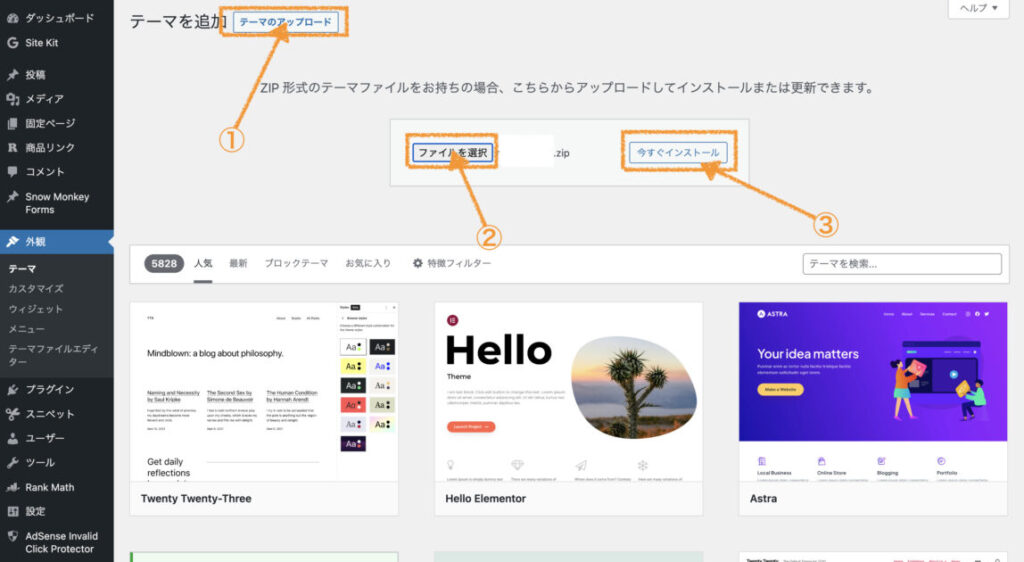Open the Widgets (ウィジェット) submenu item
Viewport: 1024px width, 562px height.
point(36,309)
